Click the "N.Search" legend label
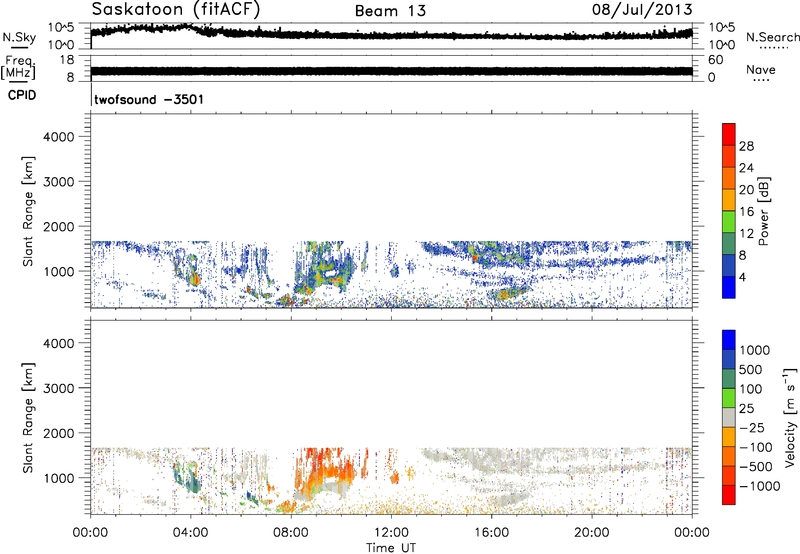This screenshot has width=800, height=554. pyautogui.click(x=772, y=37)
